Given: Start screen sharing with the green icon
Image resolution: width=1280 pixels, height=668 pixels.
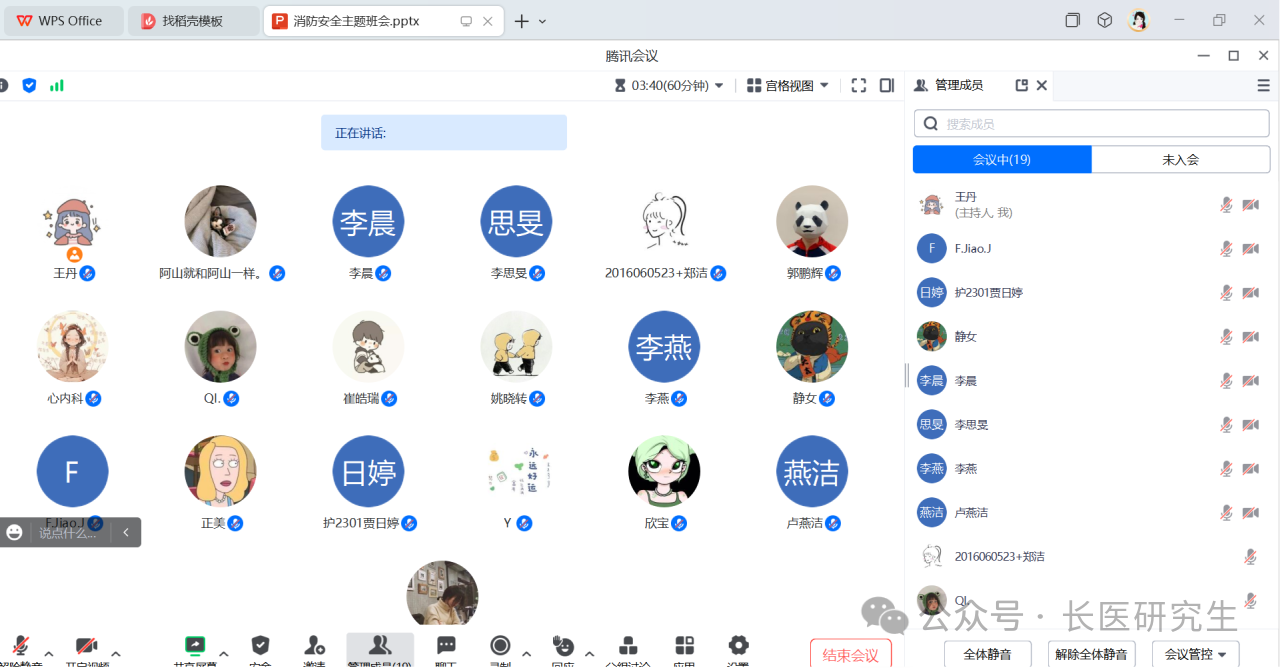Looking at the screenshot, I should 195,646.
